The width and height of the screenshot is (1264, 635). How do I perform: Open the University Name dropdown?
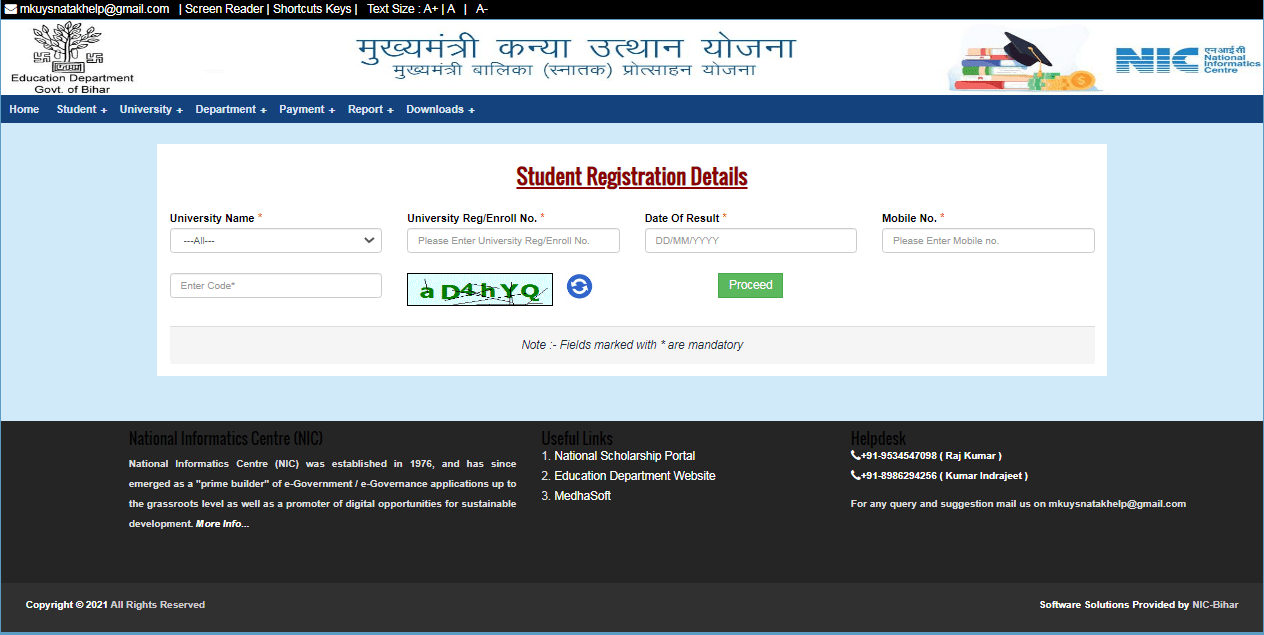click(275, 240)
